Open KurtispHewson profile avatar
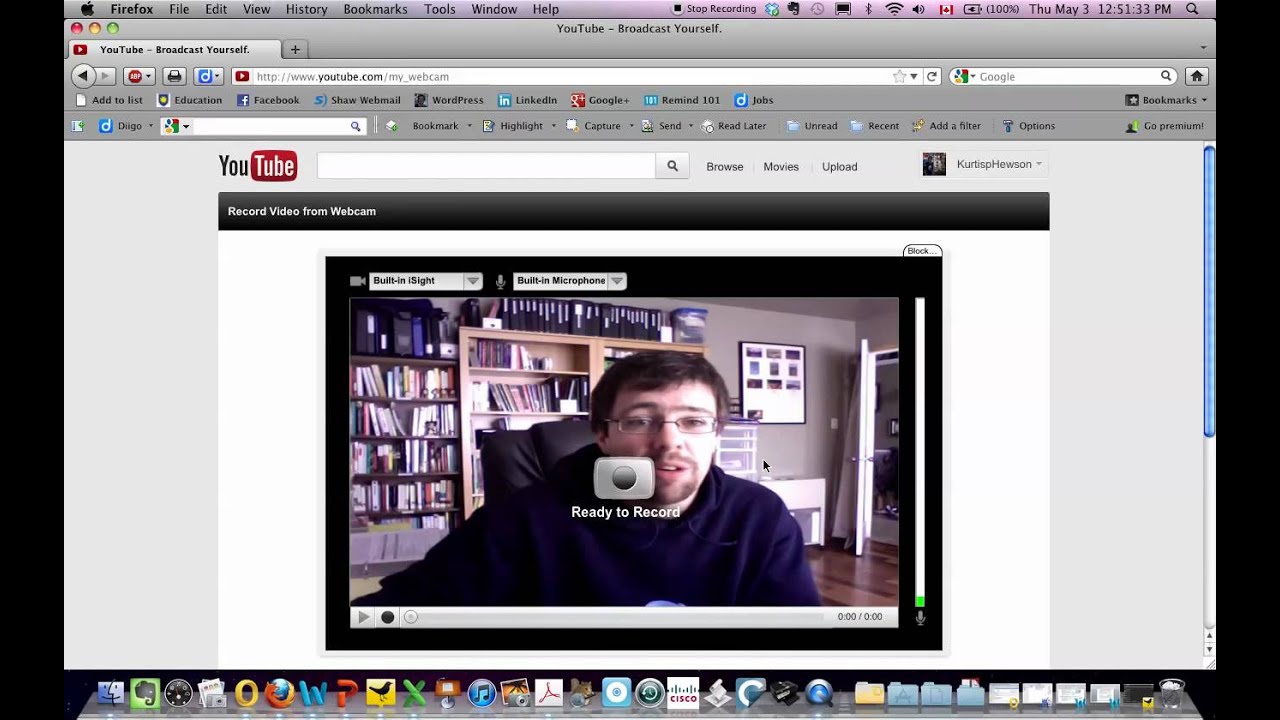The image size is (1280, 720). coord(934,164)
